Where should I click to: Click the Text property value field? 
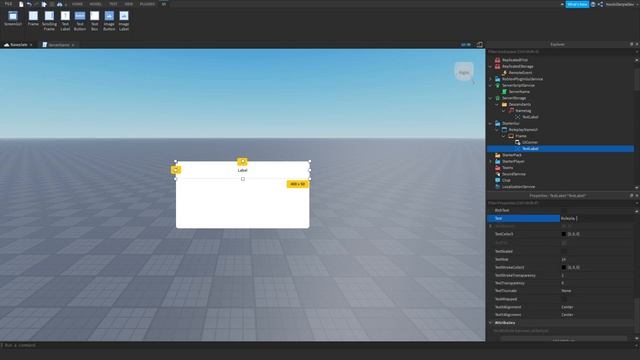(x=596, y=218)
